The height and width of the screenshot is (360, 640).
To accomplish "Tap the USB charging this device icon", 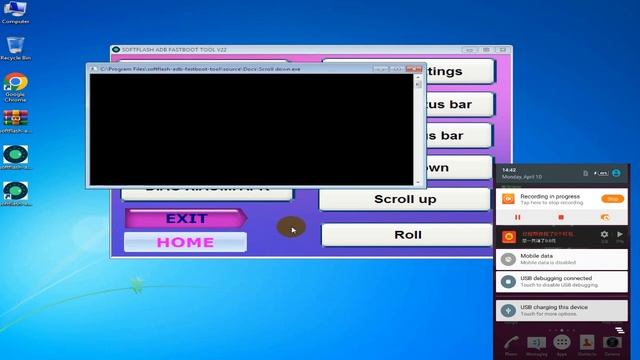I will [x=508, y=310].
